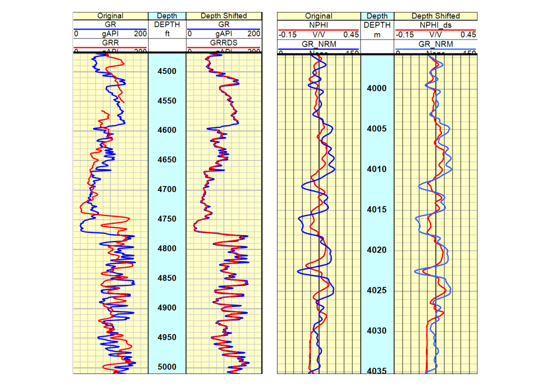Click the GR_NRM label below NPHI_ds

435,44
